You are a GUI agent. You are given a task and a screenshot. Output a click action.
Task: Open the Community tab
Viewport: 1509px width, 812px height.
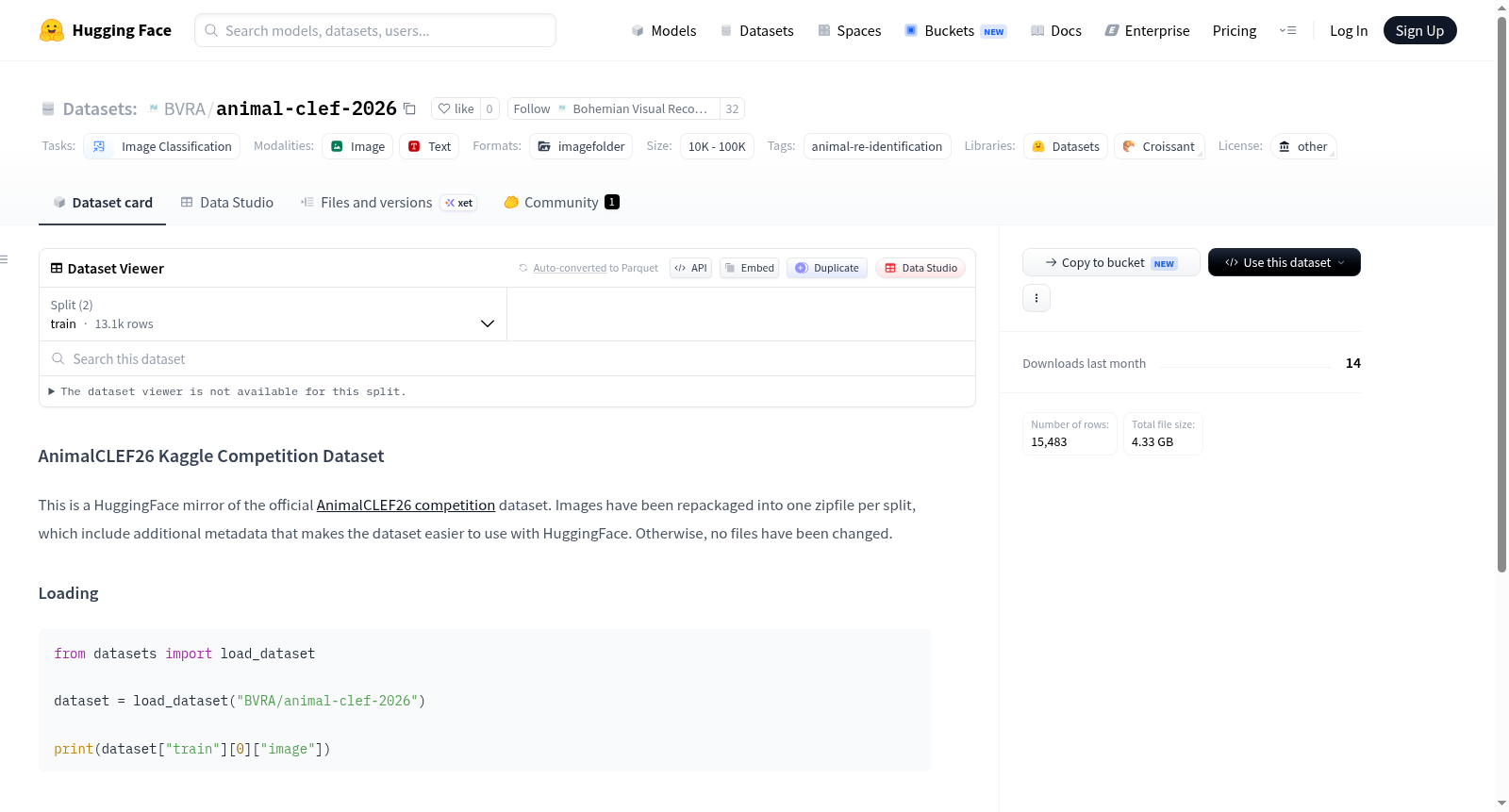click(562, 202)
